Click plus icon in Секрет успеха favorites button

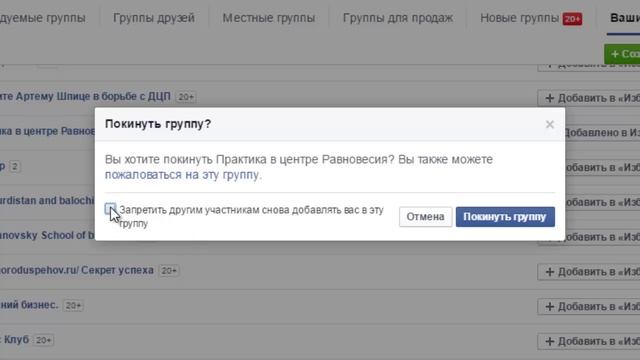click(550, 272)
